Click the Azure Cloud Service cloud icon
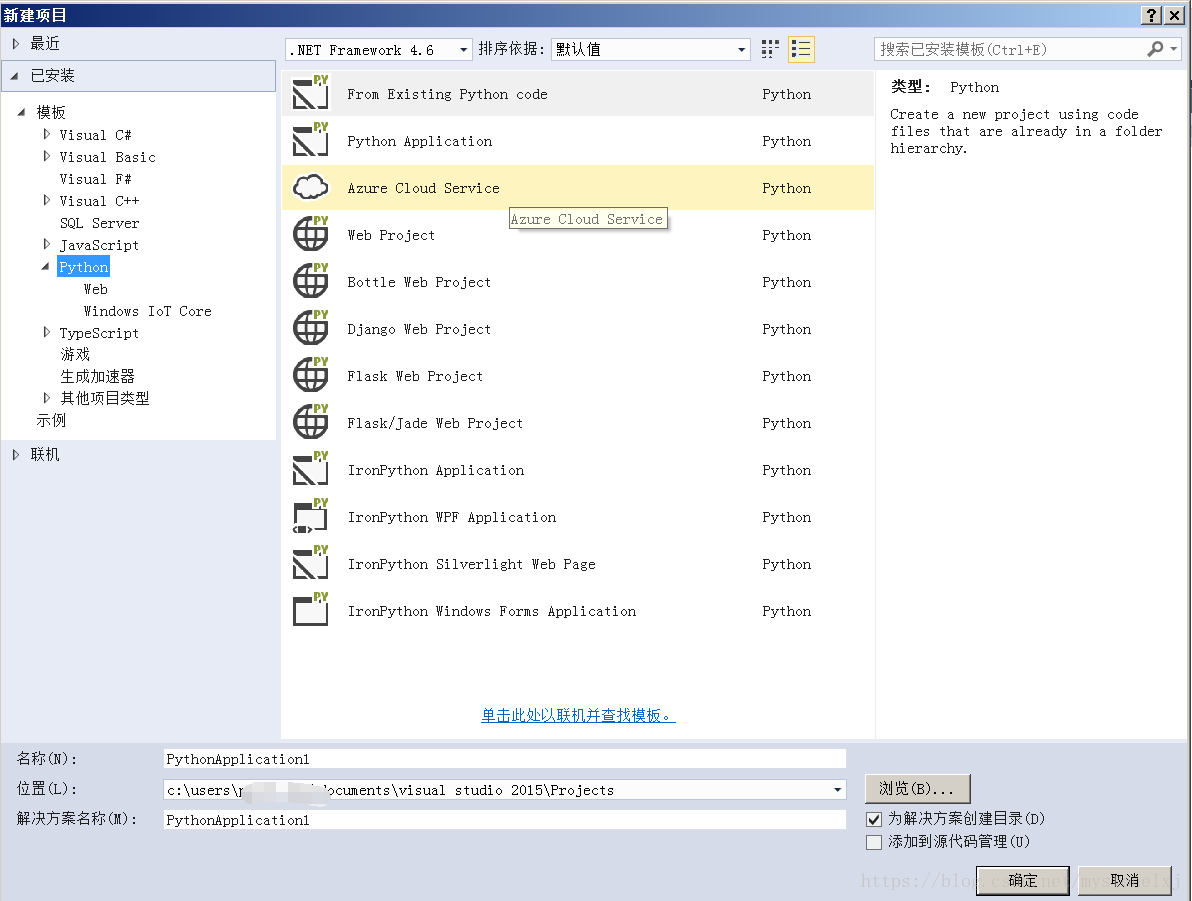Viewport: 1192px width, 901px height. (x=311, y=187)
